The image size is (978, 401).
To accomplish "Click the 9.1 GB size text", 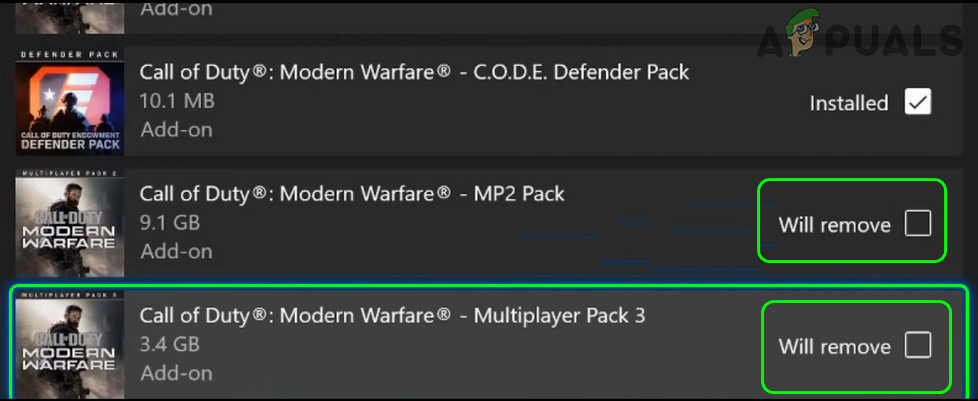I will tap(170, 223).
